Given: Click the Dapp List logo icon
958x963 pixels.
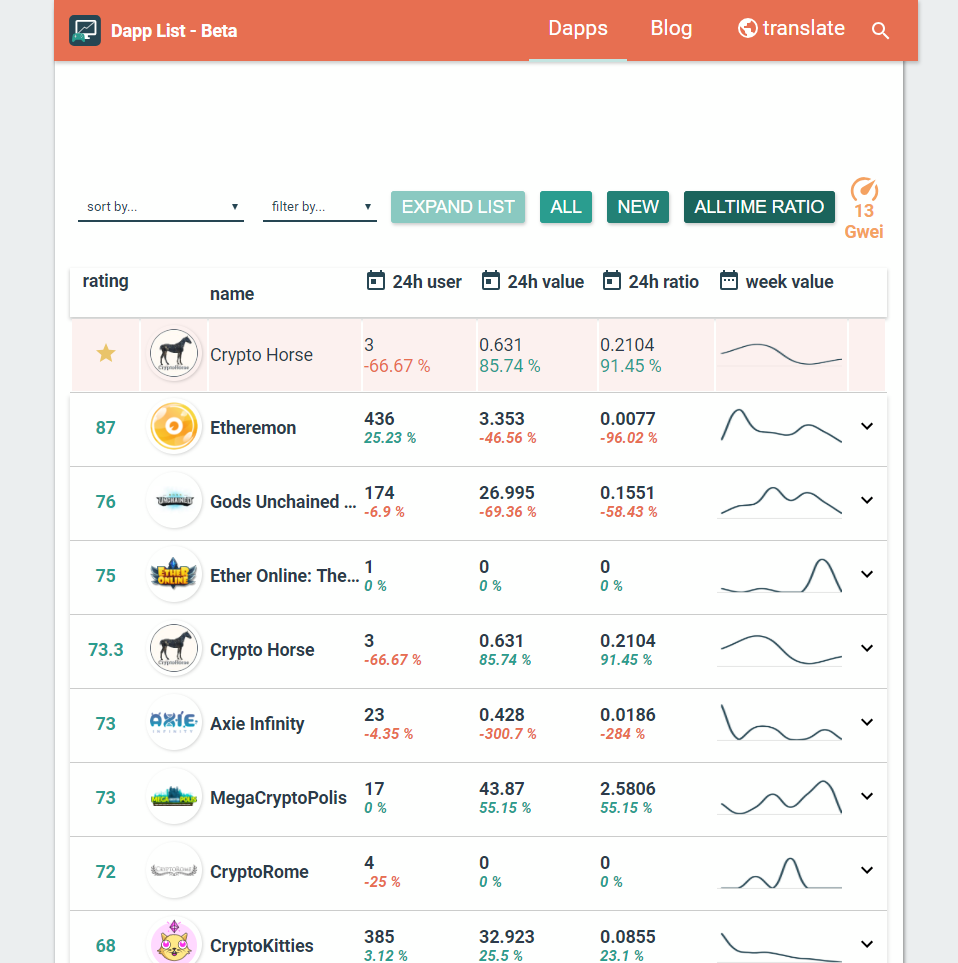Looking at the screenshot, I should click(85, 31).
